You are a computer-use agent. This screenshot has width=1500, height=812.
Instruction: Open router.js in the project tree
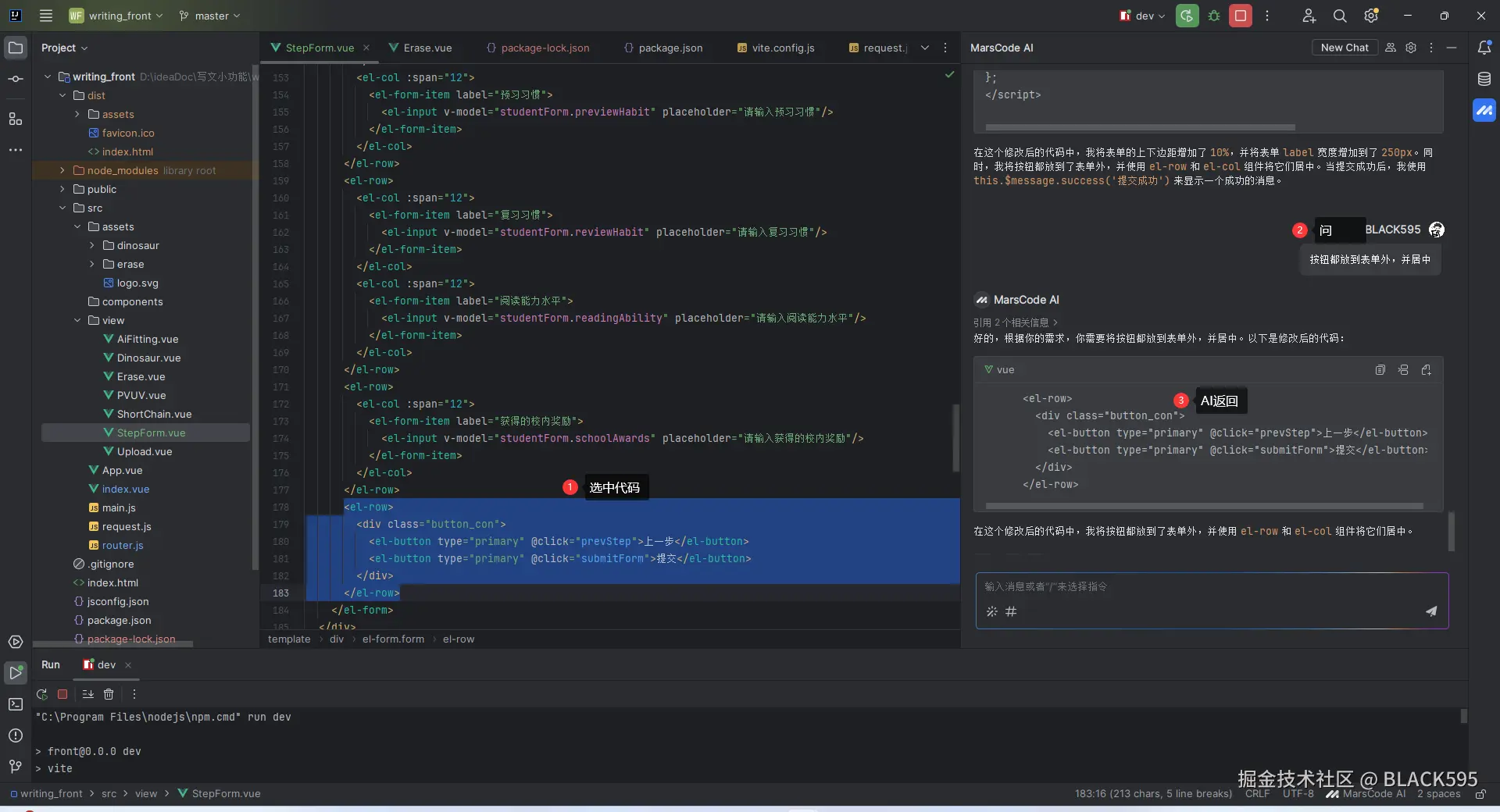pos(123,545)
